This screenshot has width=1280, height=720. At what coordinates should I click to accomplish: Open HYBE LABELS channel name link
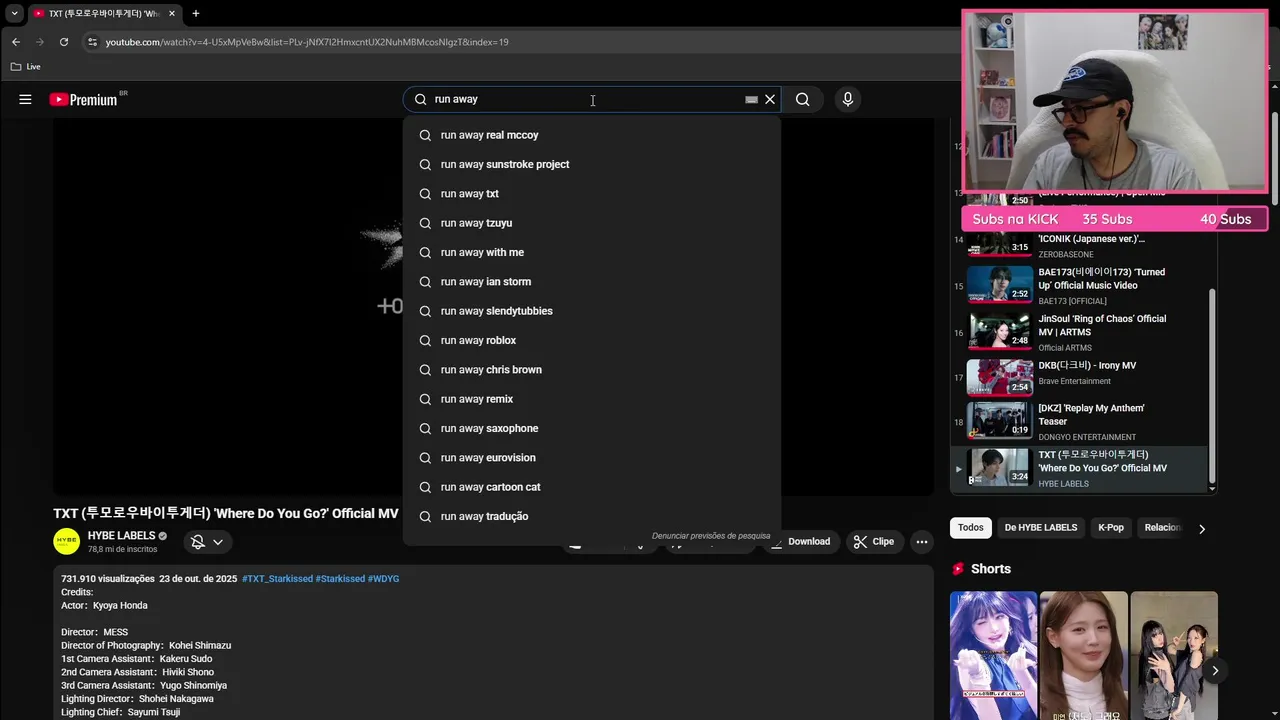pyautogui.click(x=121, y=536)
